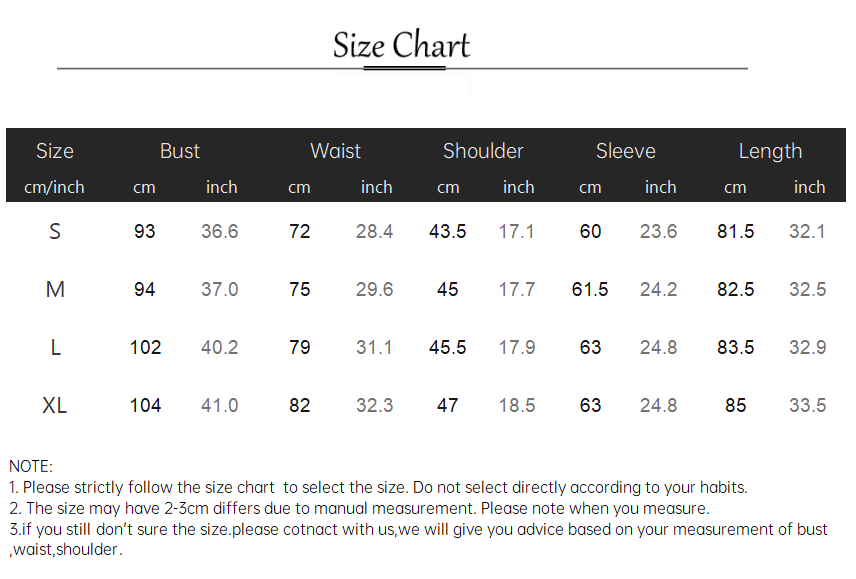This screenshot has height=579, width=856.
Task: Select sleeve value 61.5 for size M
Action: click(590, 289)
